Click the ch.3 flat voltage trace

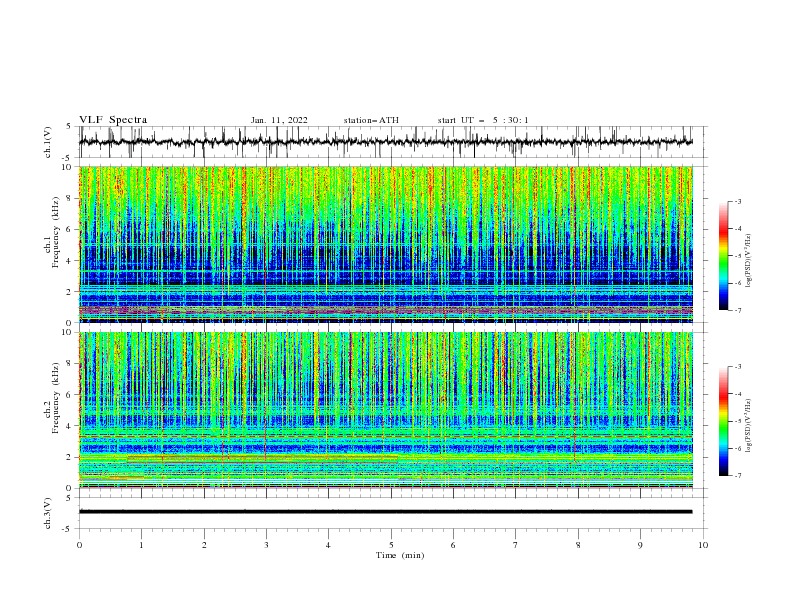coord(386,512)
